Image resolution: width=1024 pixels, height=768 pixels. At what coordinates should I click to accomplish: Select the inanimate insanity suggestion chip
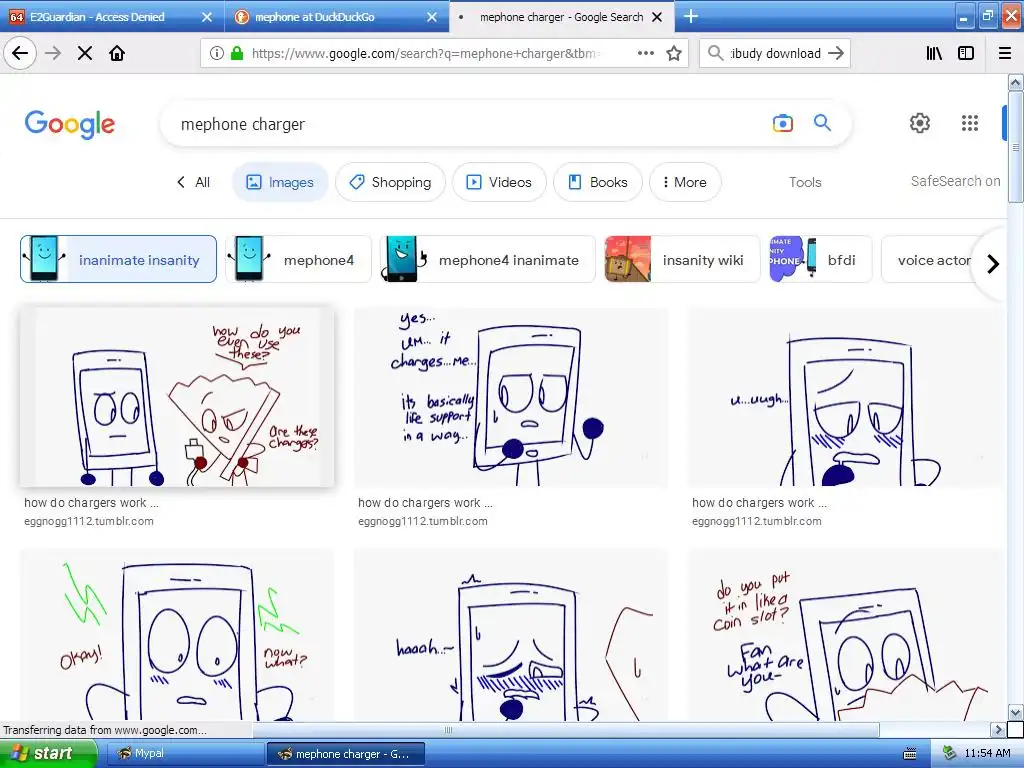tap(118, 259)
